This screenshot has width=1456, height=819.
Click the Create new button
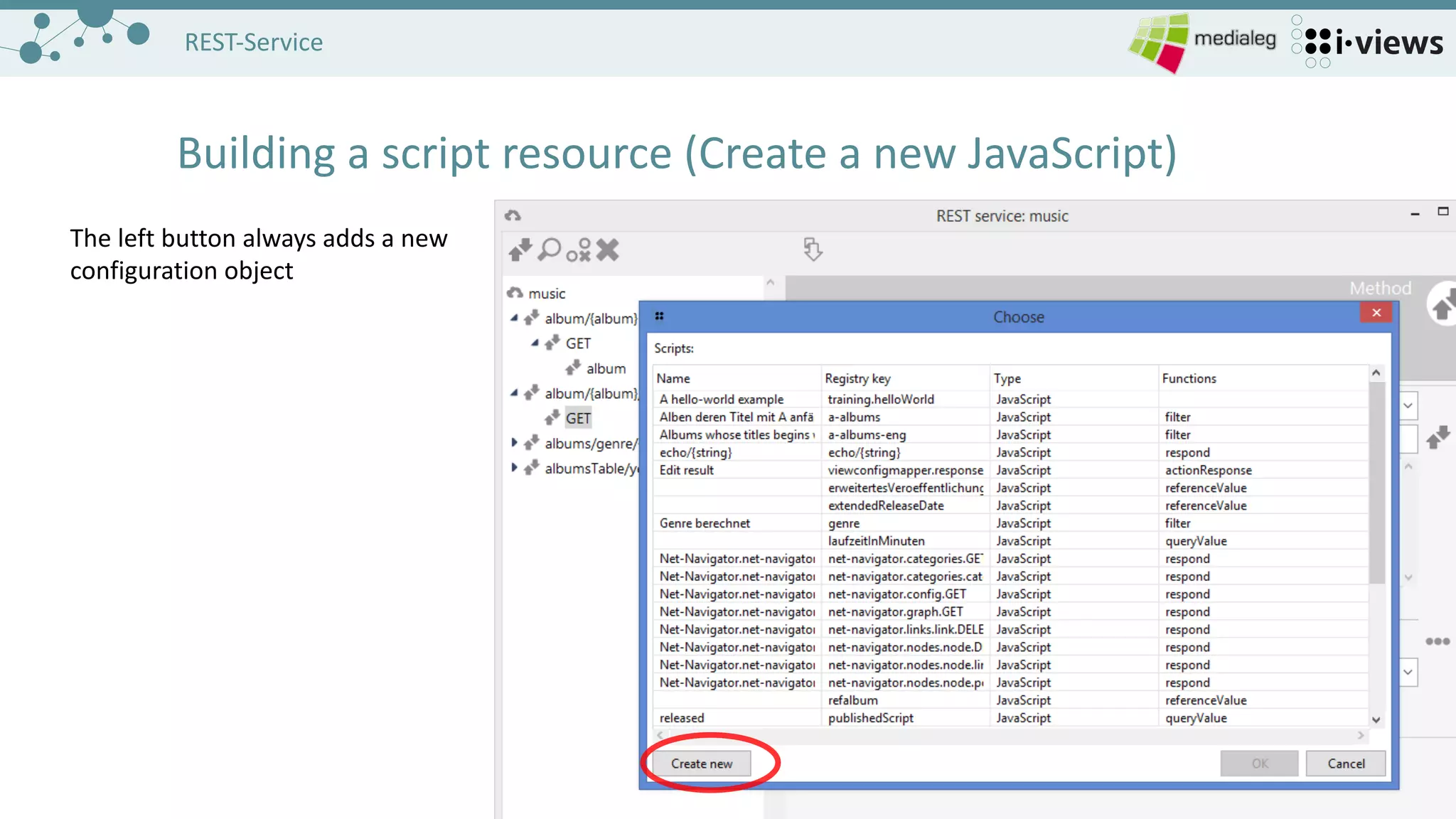coord(702,764)
